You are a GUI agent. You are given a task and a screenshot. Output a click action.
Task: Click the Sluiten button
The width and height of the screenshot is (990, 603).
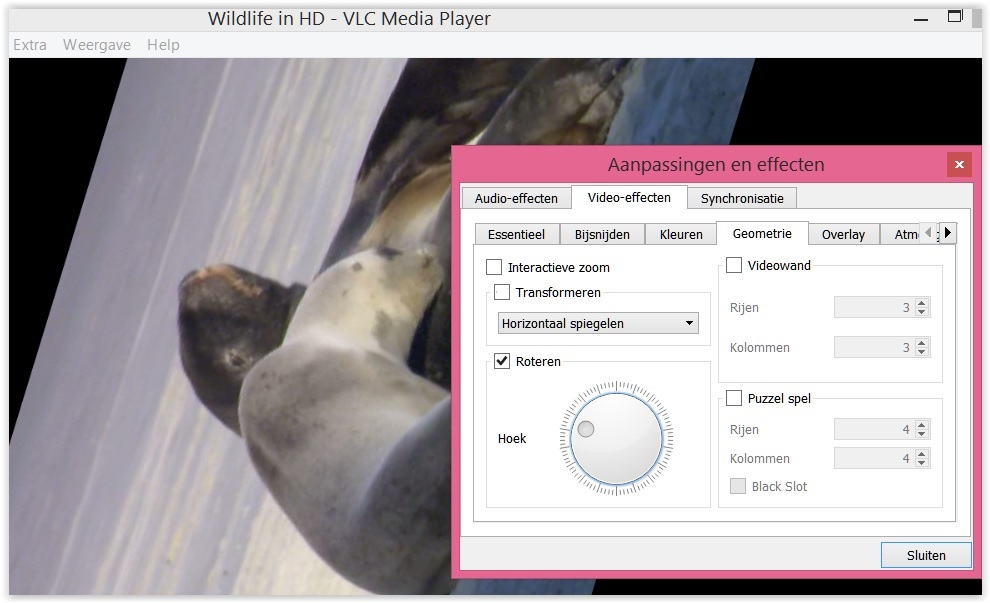pyautogui.click(x=926, y=555)
